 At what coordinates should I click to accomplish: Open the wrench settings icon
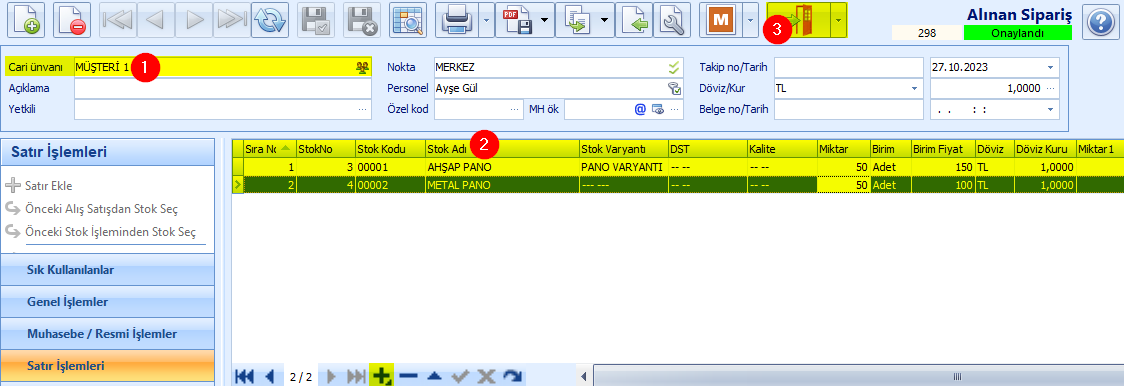(x=672, y=21)
